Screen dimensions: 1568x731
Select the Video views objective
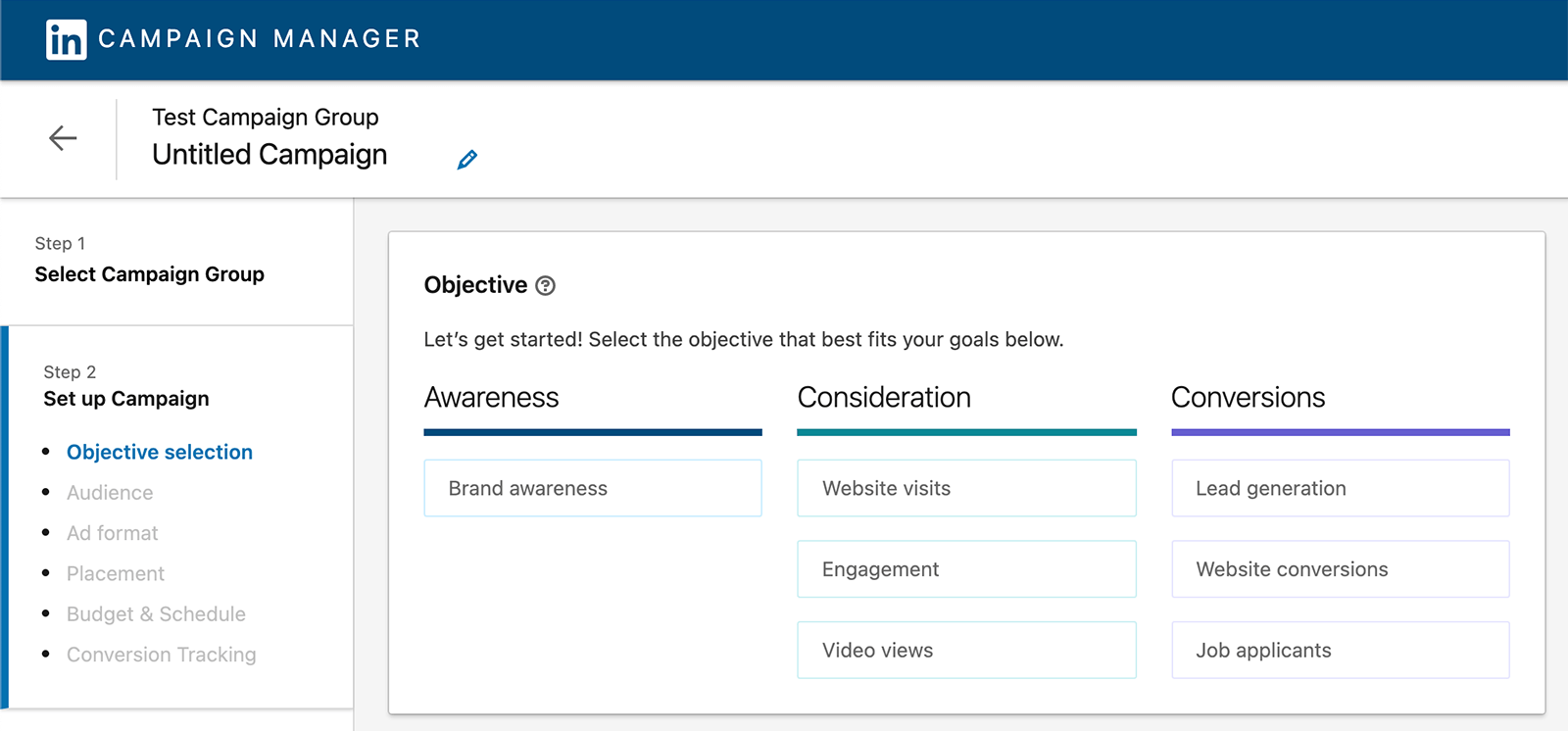pos(966,650)
